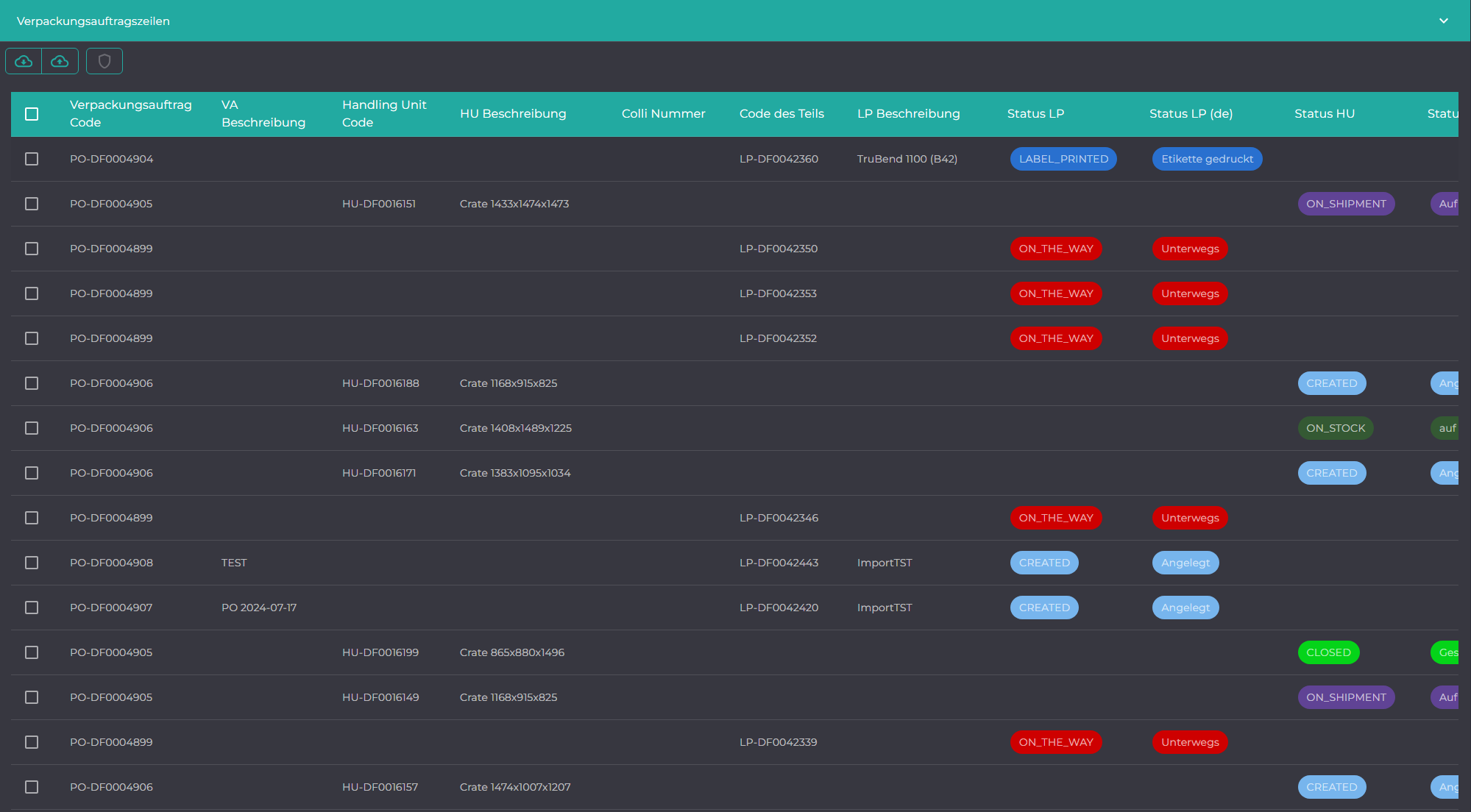This screenshot has height=812, width=1471.
Task: Click the LABEL_PRINTED status badge
Action: (x=1063, y=159)
